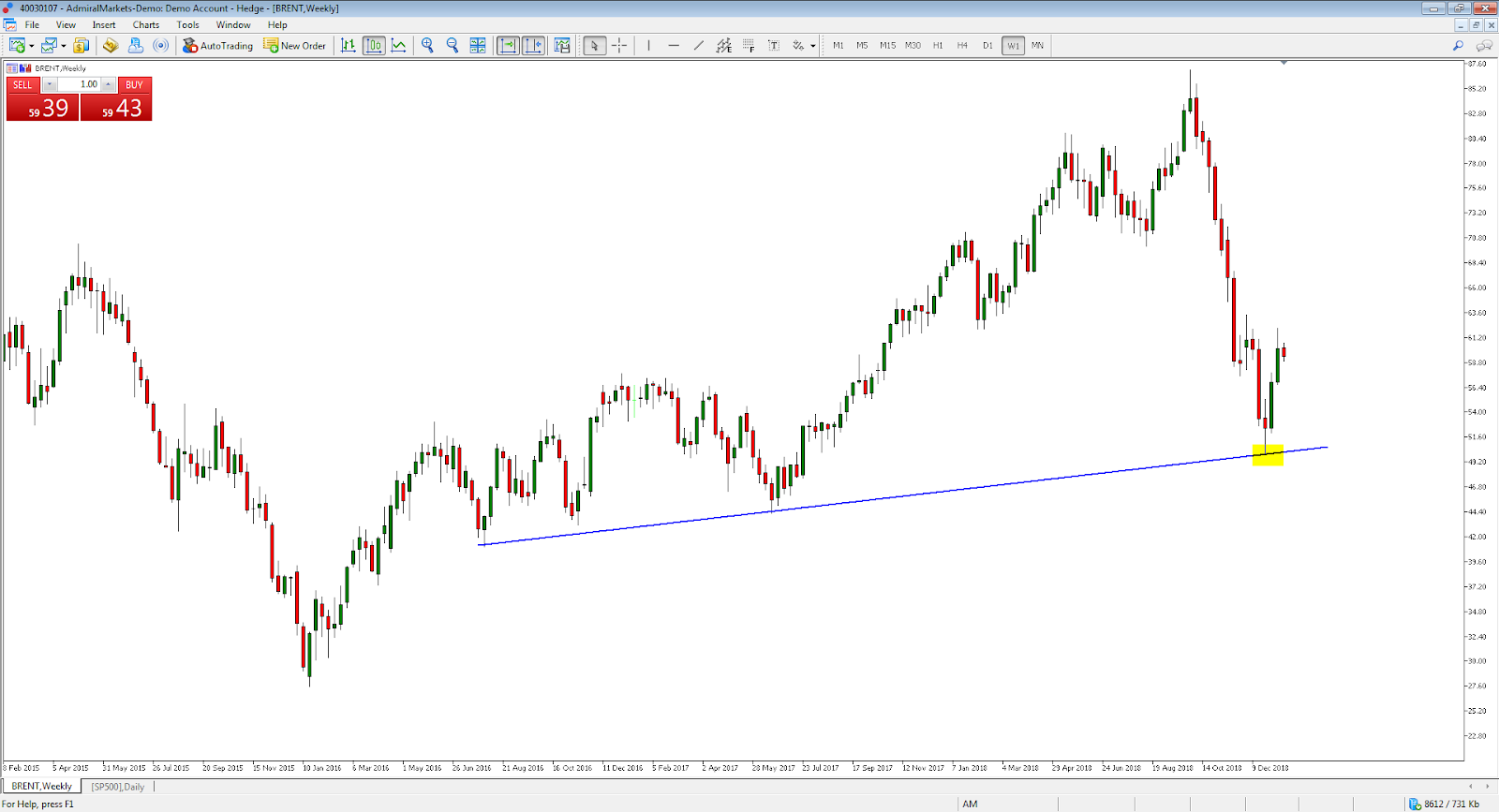Switch to the BRENT,Weekly chart tab

click(41, 787)
